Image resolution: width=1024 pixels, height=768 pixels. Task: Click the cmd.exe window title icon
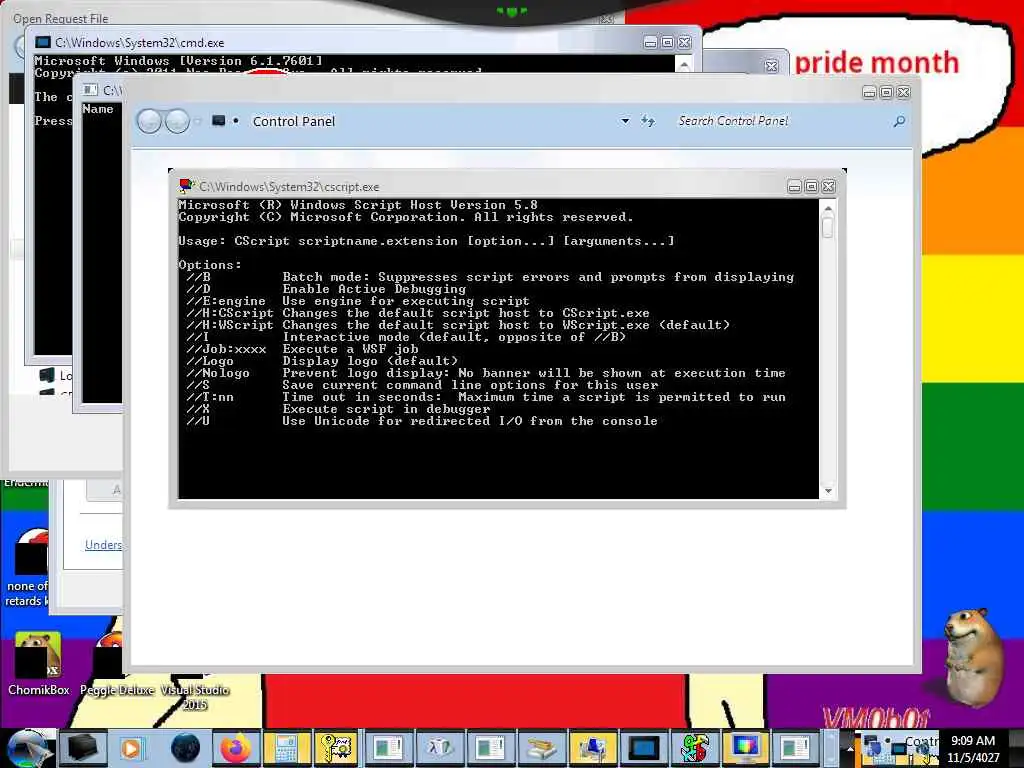click(x=43, y=42)
